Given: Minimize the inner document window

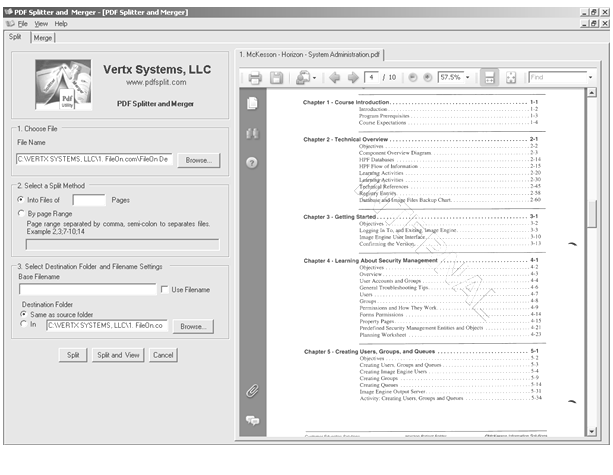Looking at the screenshot, I should point(584,23).
